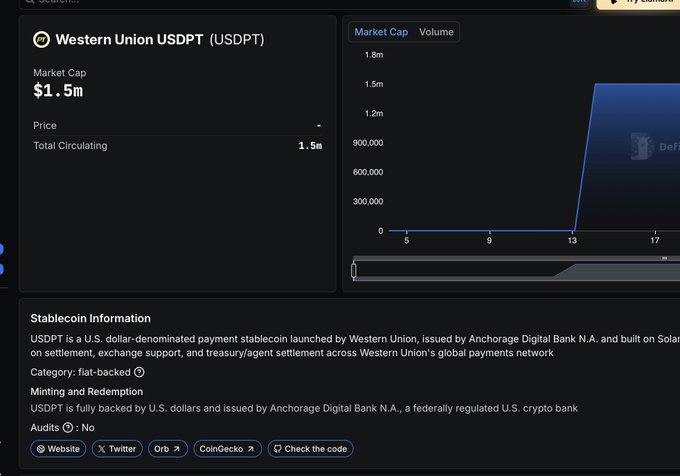Click the 600,000 y-axis label
Screen dimensions: 680x476
(x=368, y=172)
